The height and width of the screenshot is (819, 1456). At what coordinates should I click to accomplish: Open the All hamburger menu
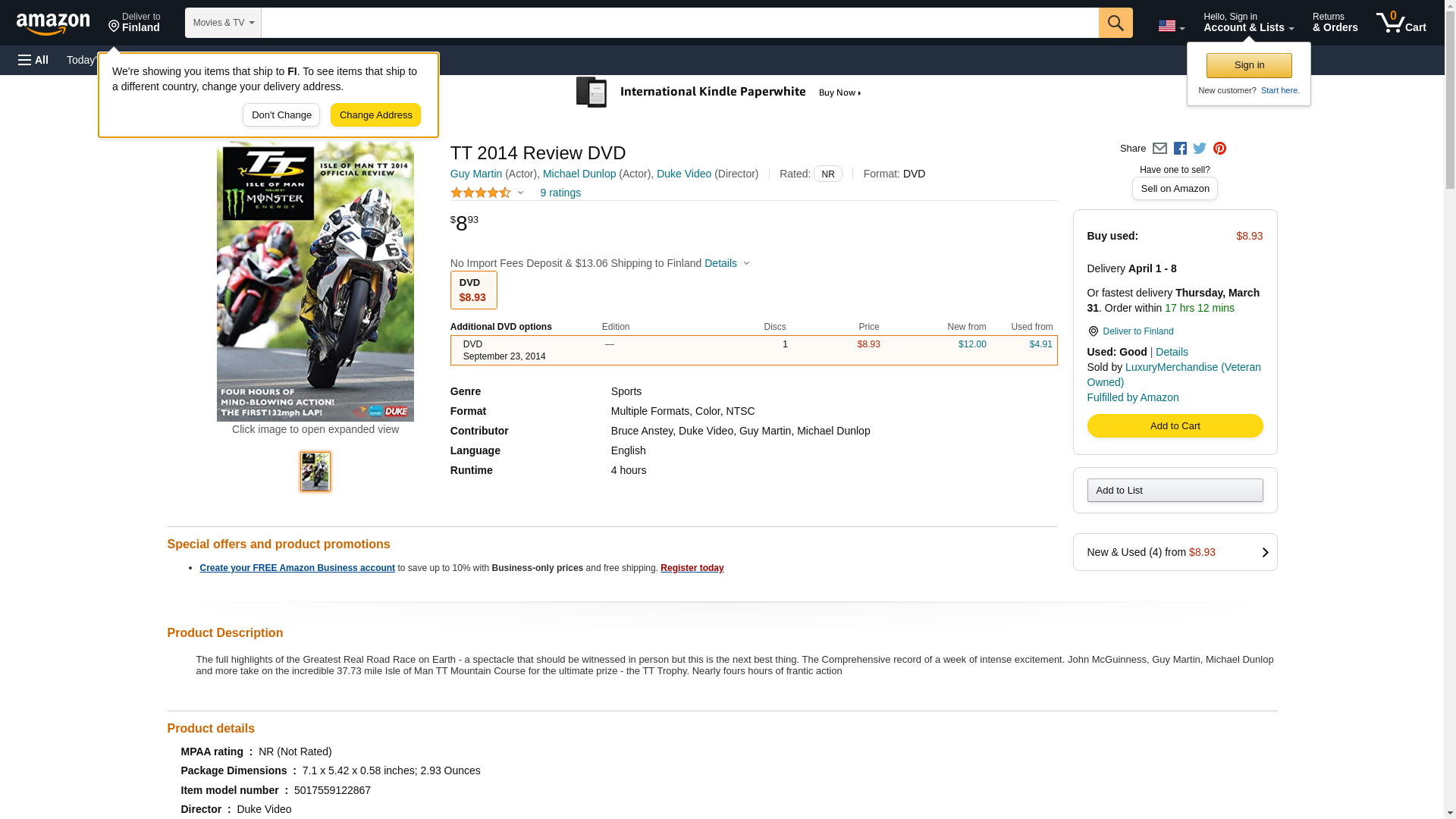(x=33, y=60)
